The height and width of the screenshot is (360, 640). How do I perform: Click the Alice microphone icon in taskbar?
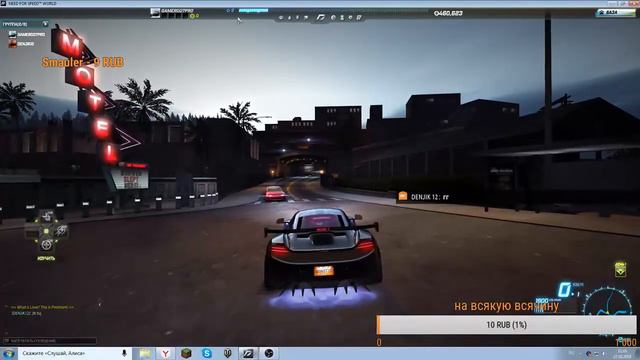click(124, 353)
